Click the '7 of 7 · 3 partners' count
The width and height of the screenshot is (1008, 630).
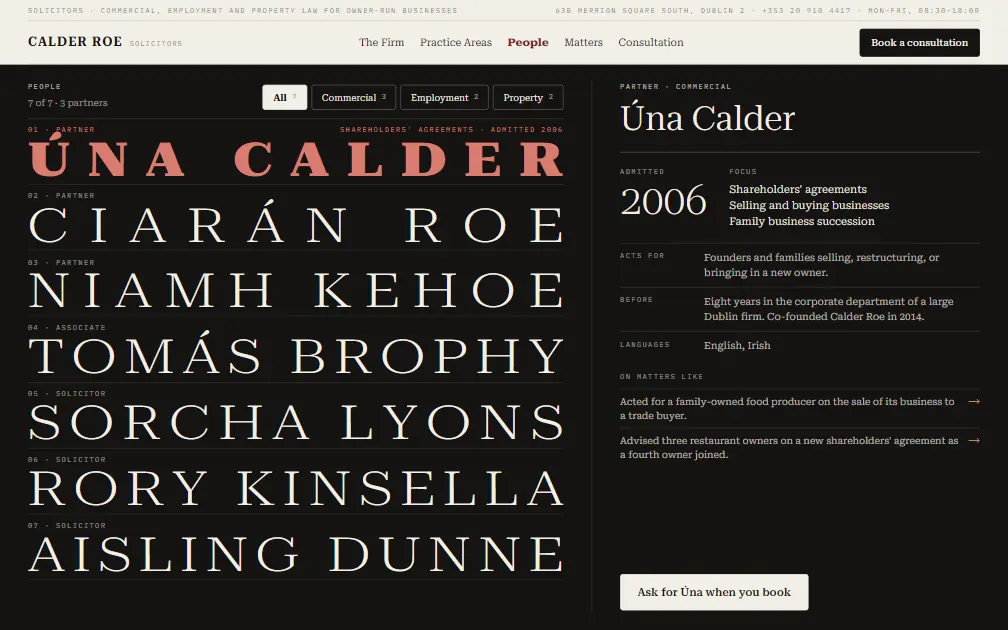pyautogui.click(x=68, y=103)
